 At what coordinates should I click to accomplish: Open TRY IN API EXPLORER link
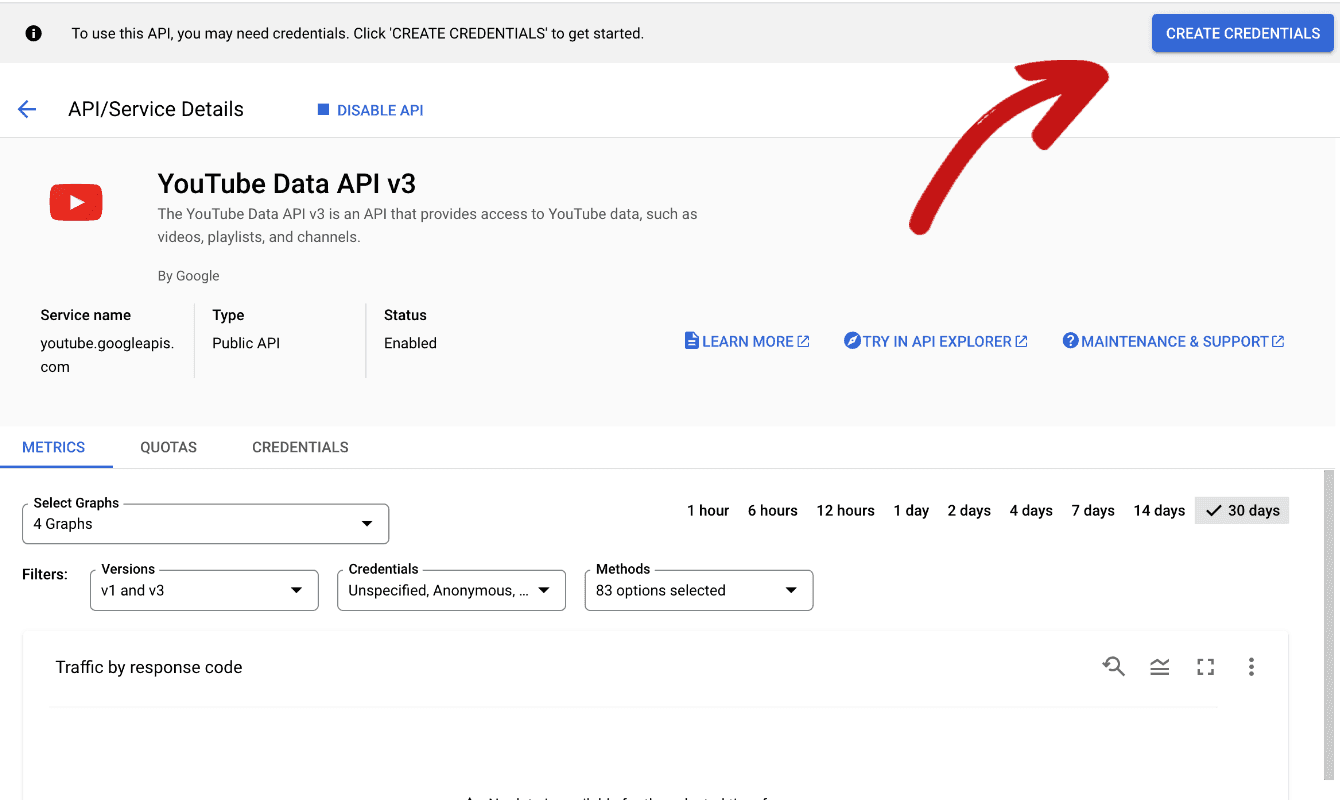click(x=936, y=341)
